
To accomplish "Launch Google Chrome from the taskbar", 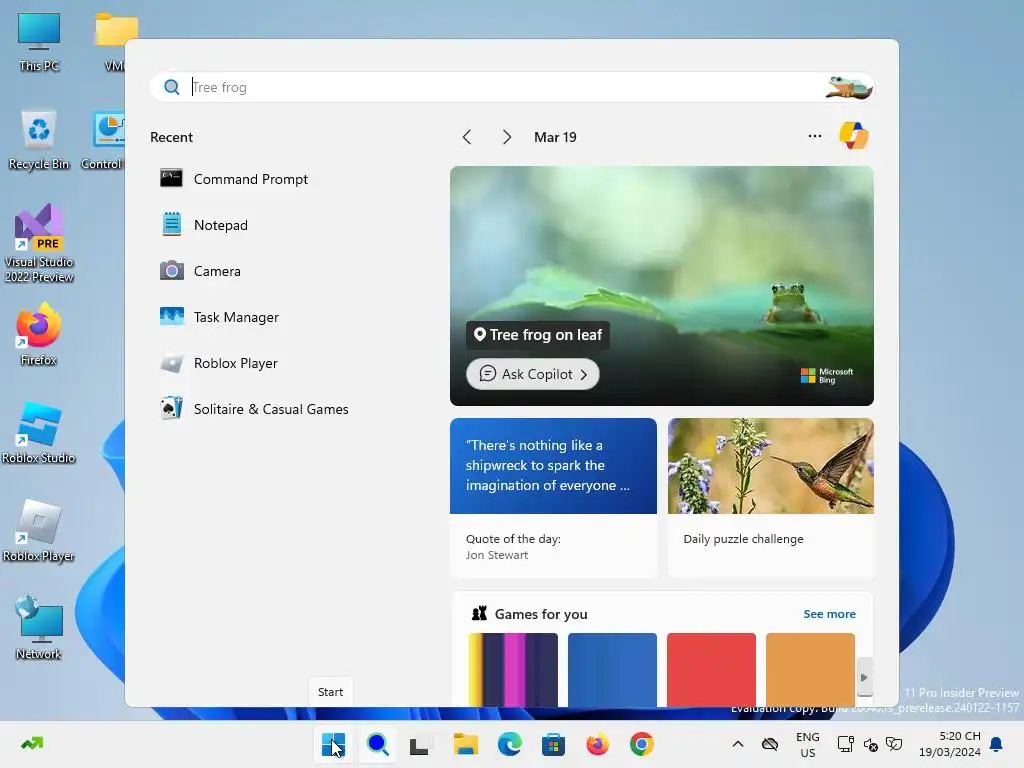I will [x=641, y=744].
